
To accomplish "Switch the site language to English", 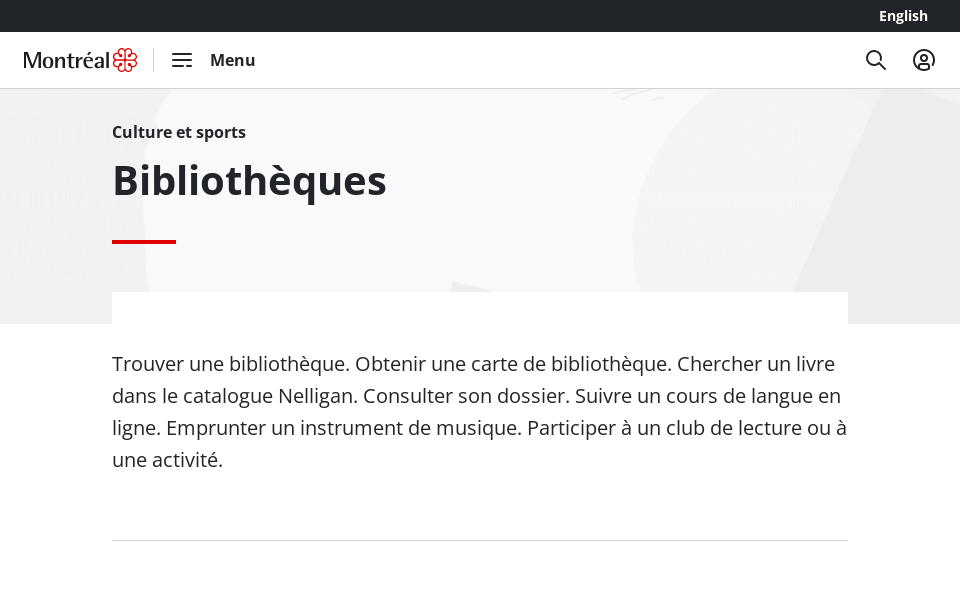I will point(903,16).
